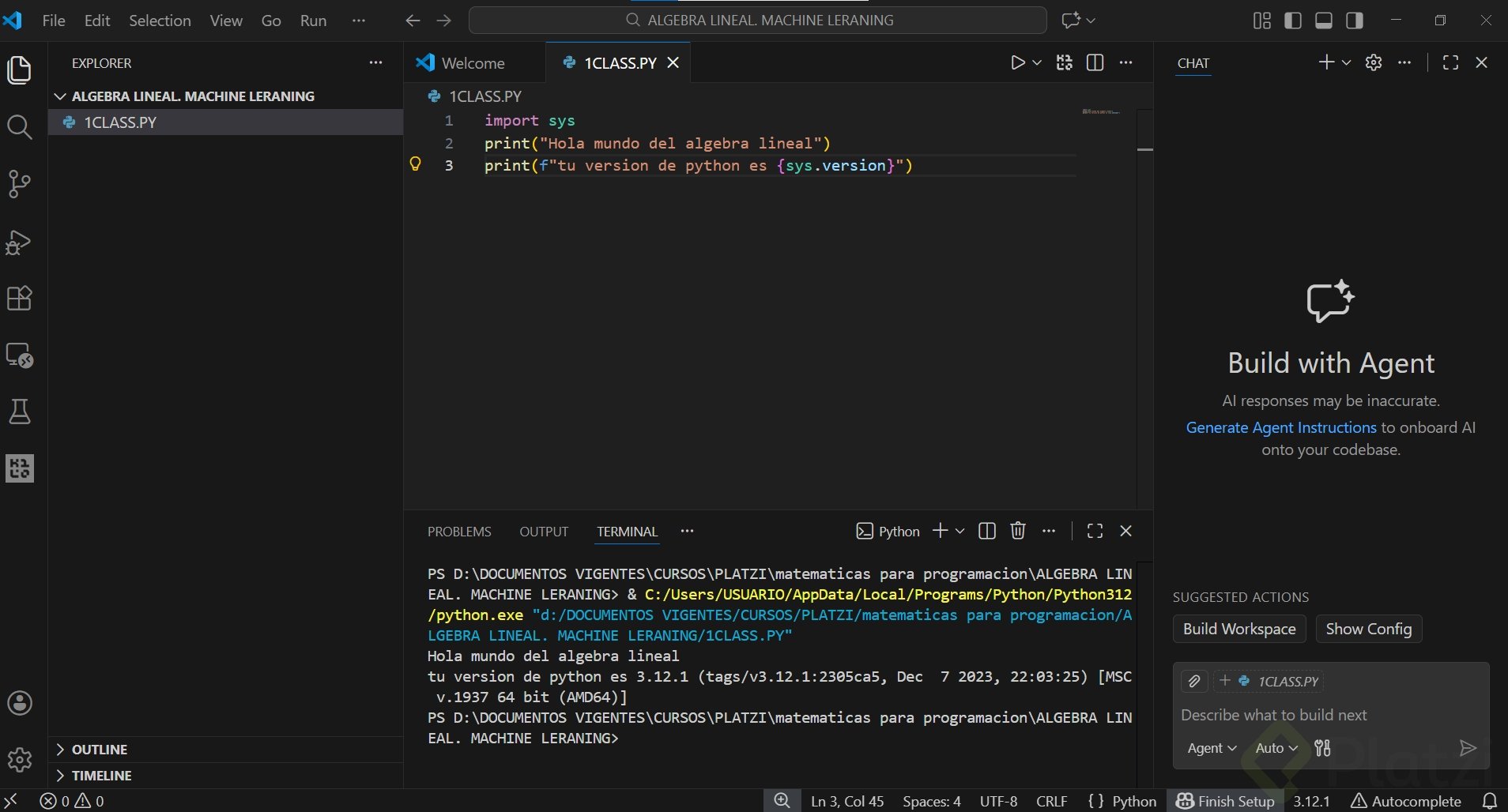1508x812 pixels.
Task: Open the Extensions view
Action: [19, 299]
